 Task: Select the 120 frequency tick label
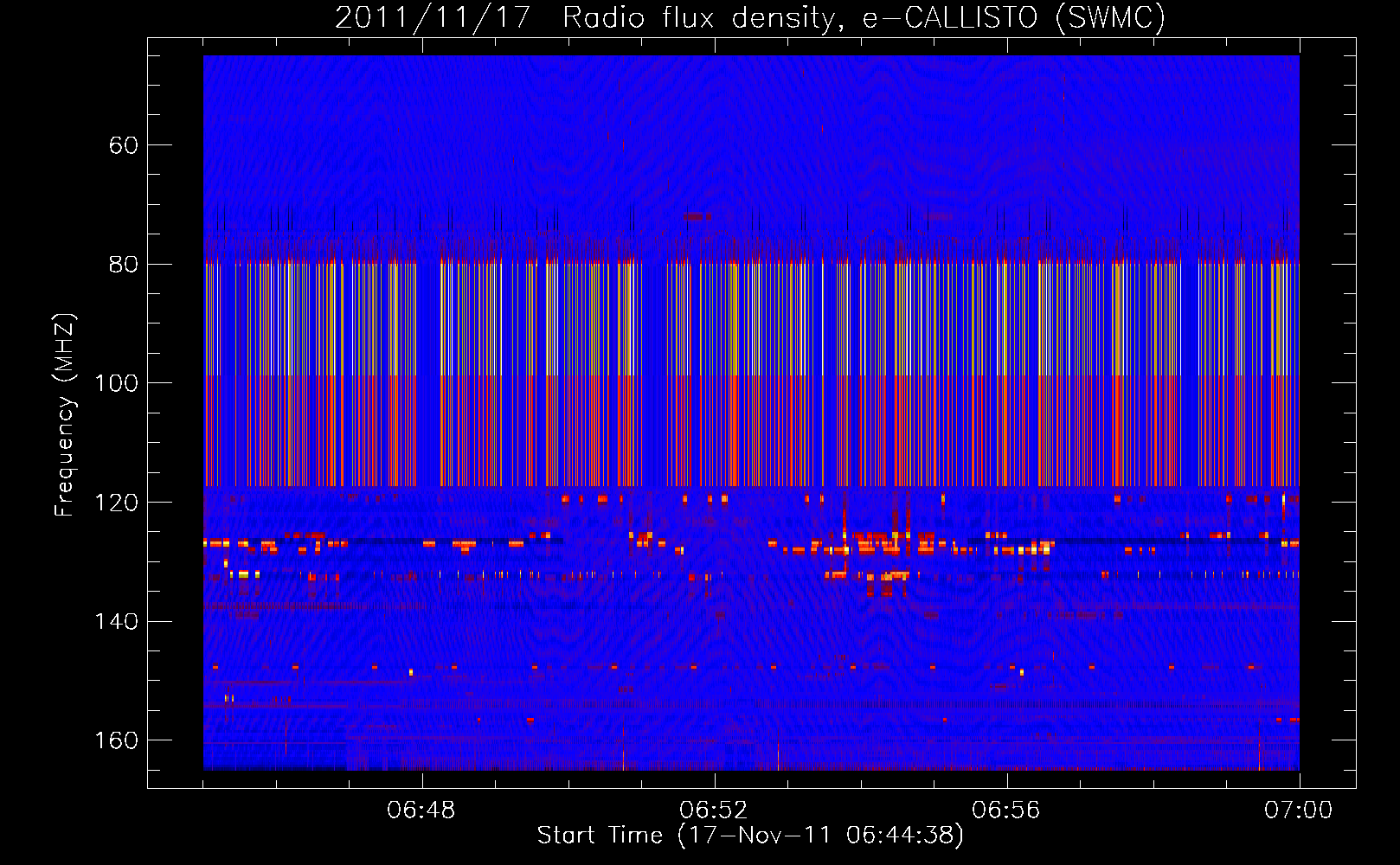click(x=117, y=503)
